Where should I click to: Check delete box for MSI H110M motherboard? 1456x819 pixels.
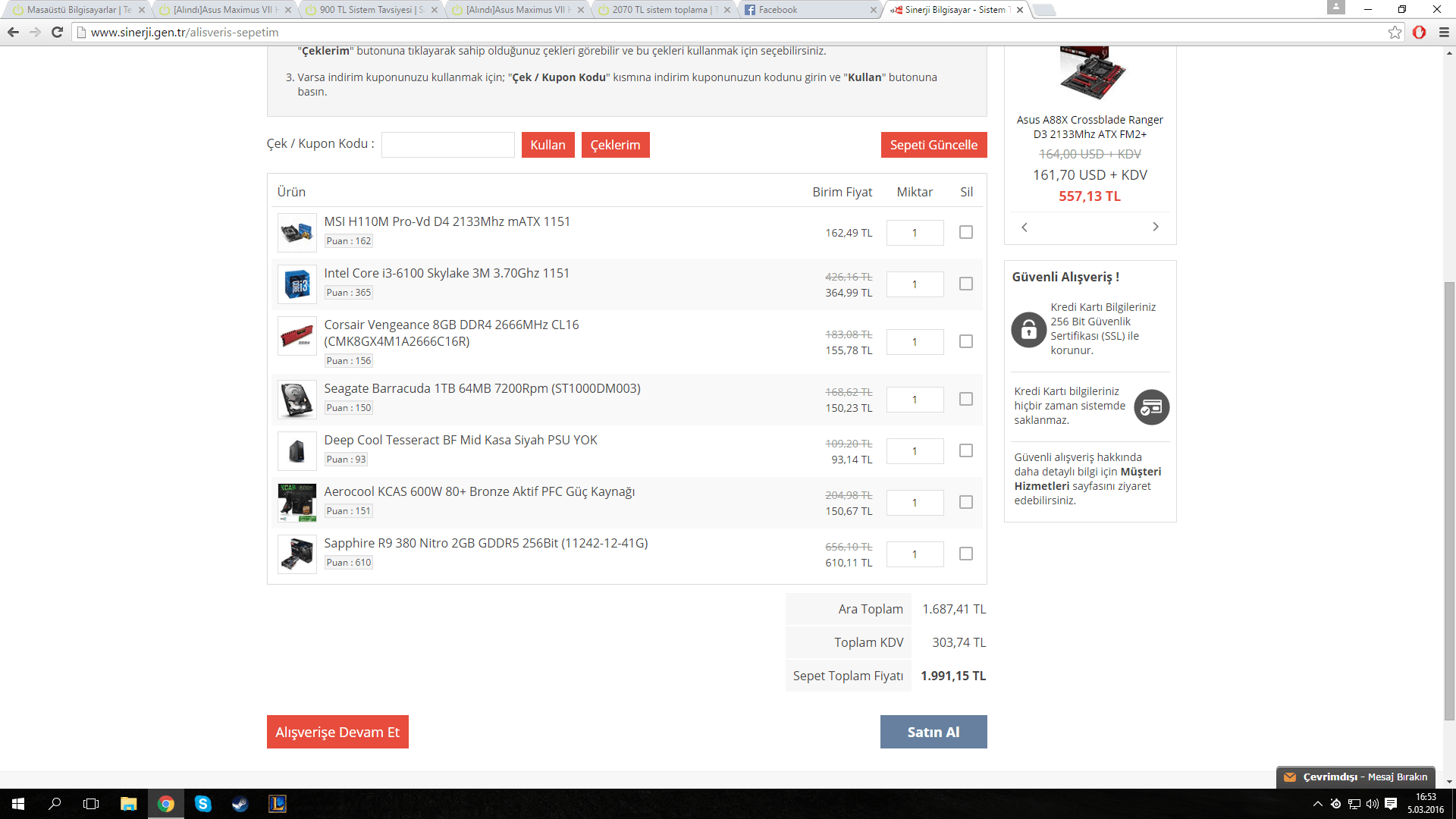pos(965,232)
